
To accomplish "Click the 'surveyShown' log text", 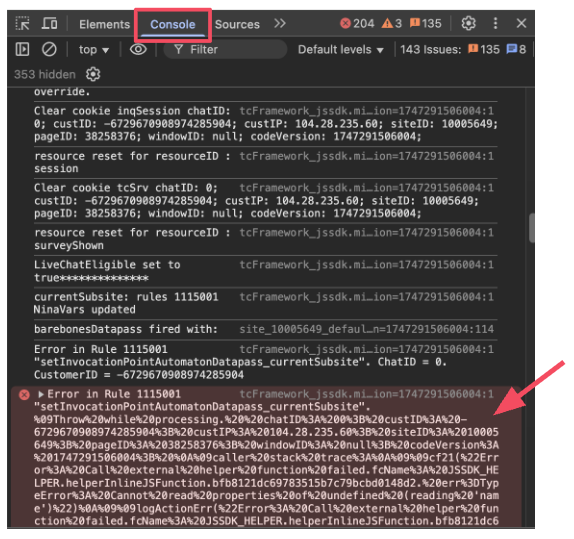I will click(69, 246).
